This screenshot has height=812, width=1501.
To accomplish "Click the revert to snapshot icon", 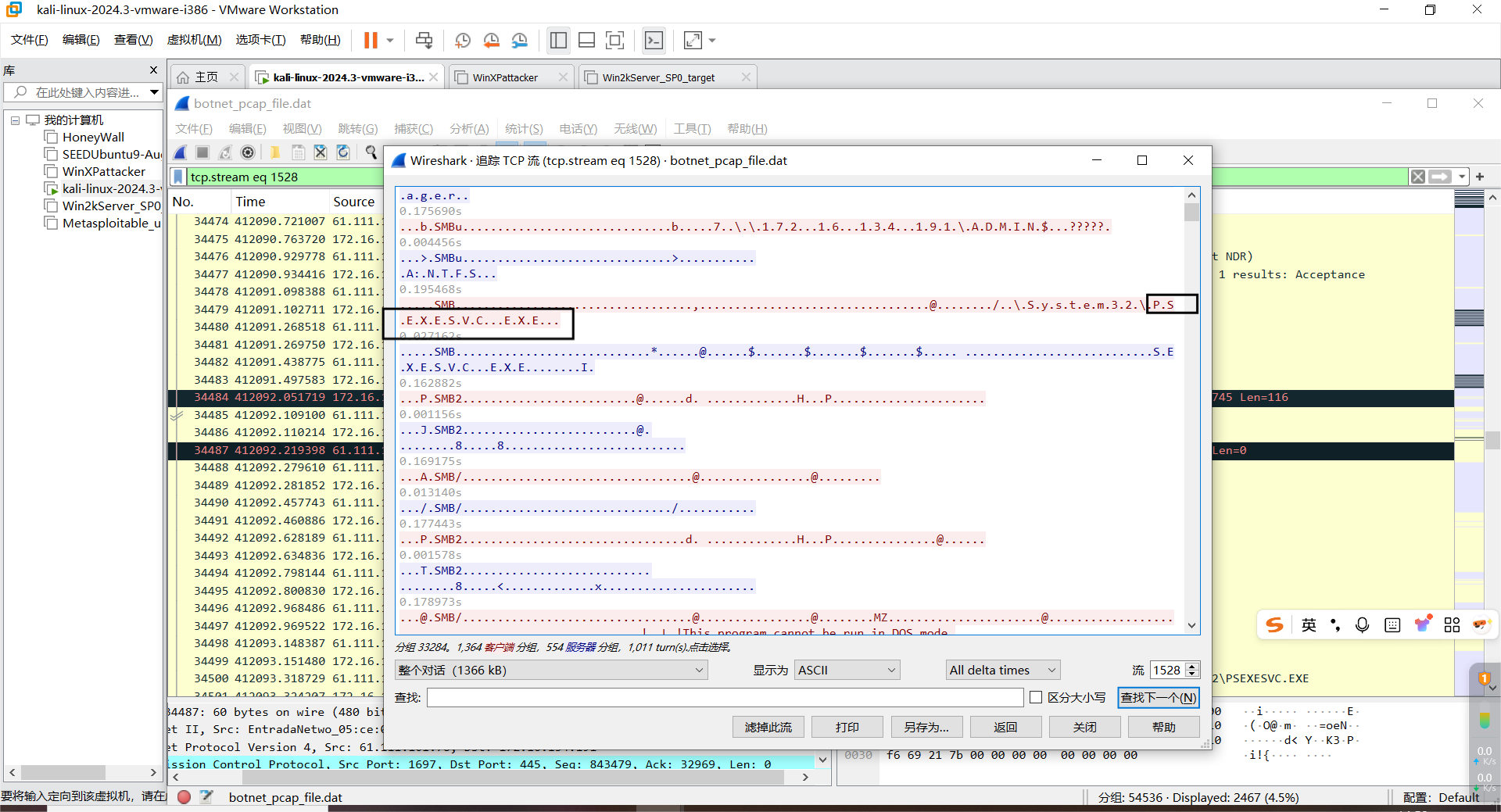I will (491, 40).
